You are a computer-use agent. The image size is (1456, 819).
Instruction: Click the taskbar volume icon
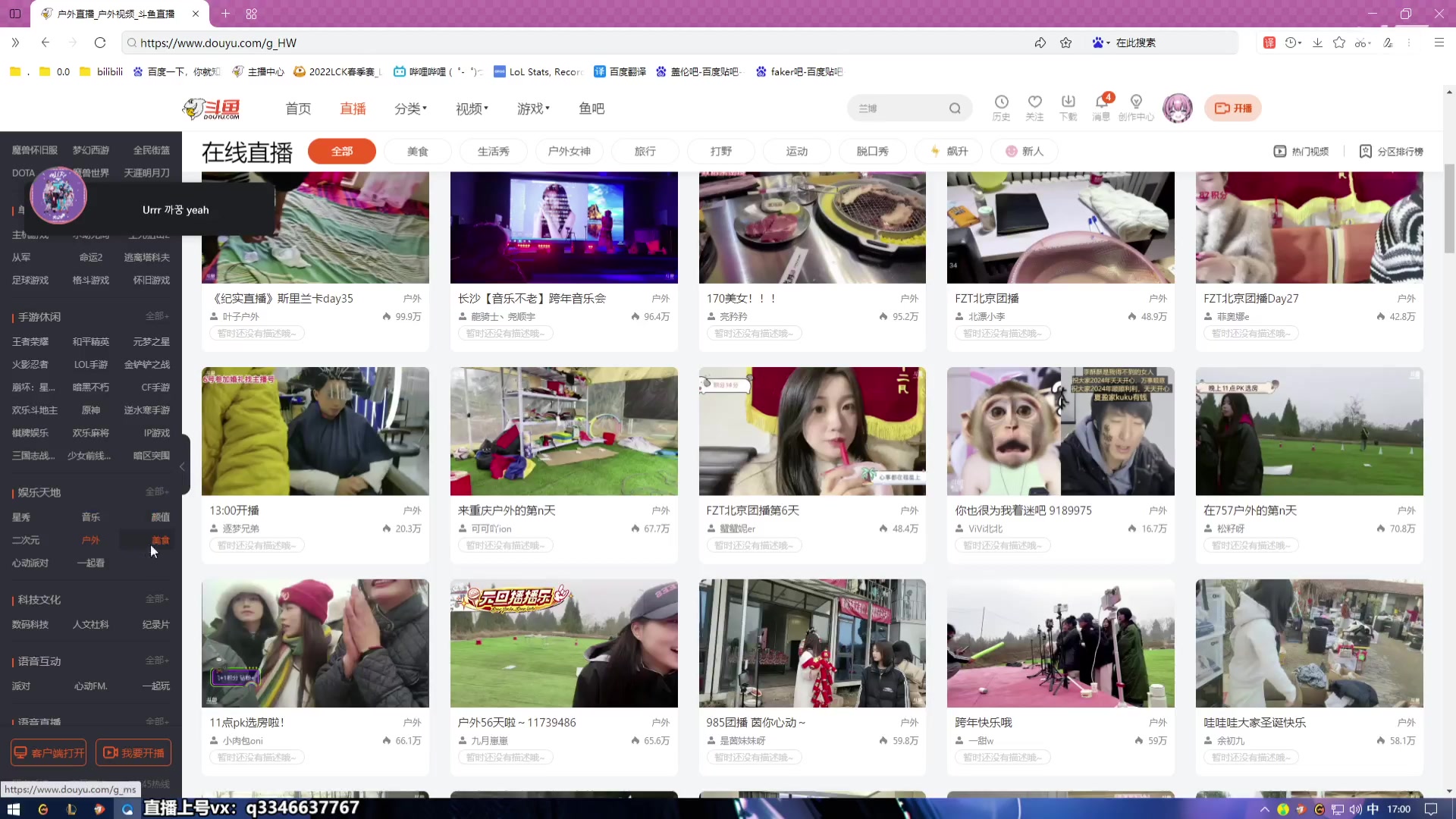tap(1355, 809)
